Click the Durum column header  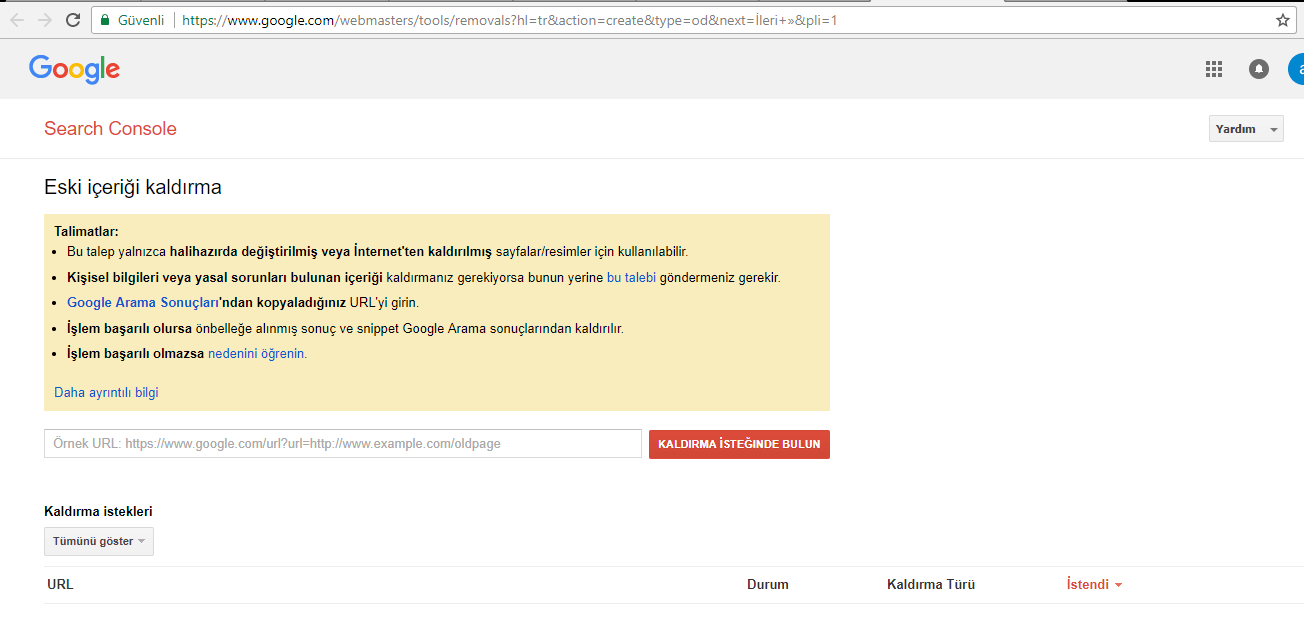click(x=768, y=585)
